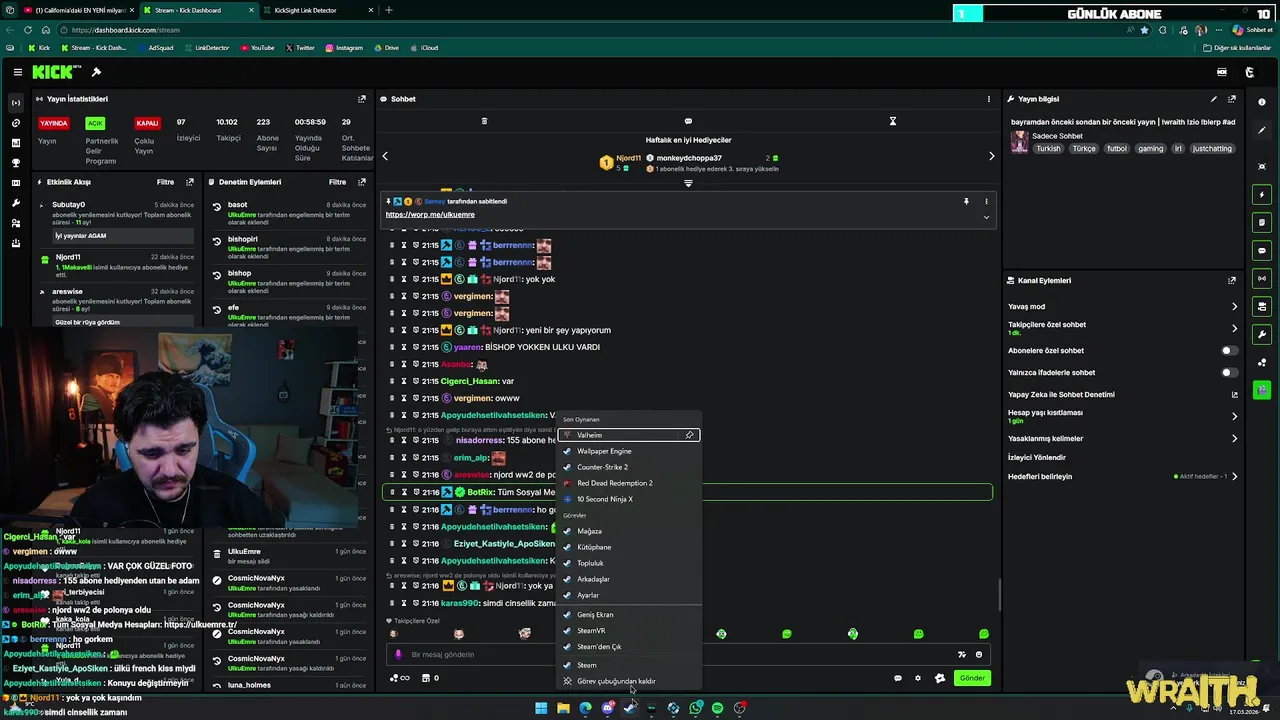The height and width of the screenshot is (720, 1280).
Task: Click the justchatting tag
Action: (x=1212, y=148)
